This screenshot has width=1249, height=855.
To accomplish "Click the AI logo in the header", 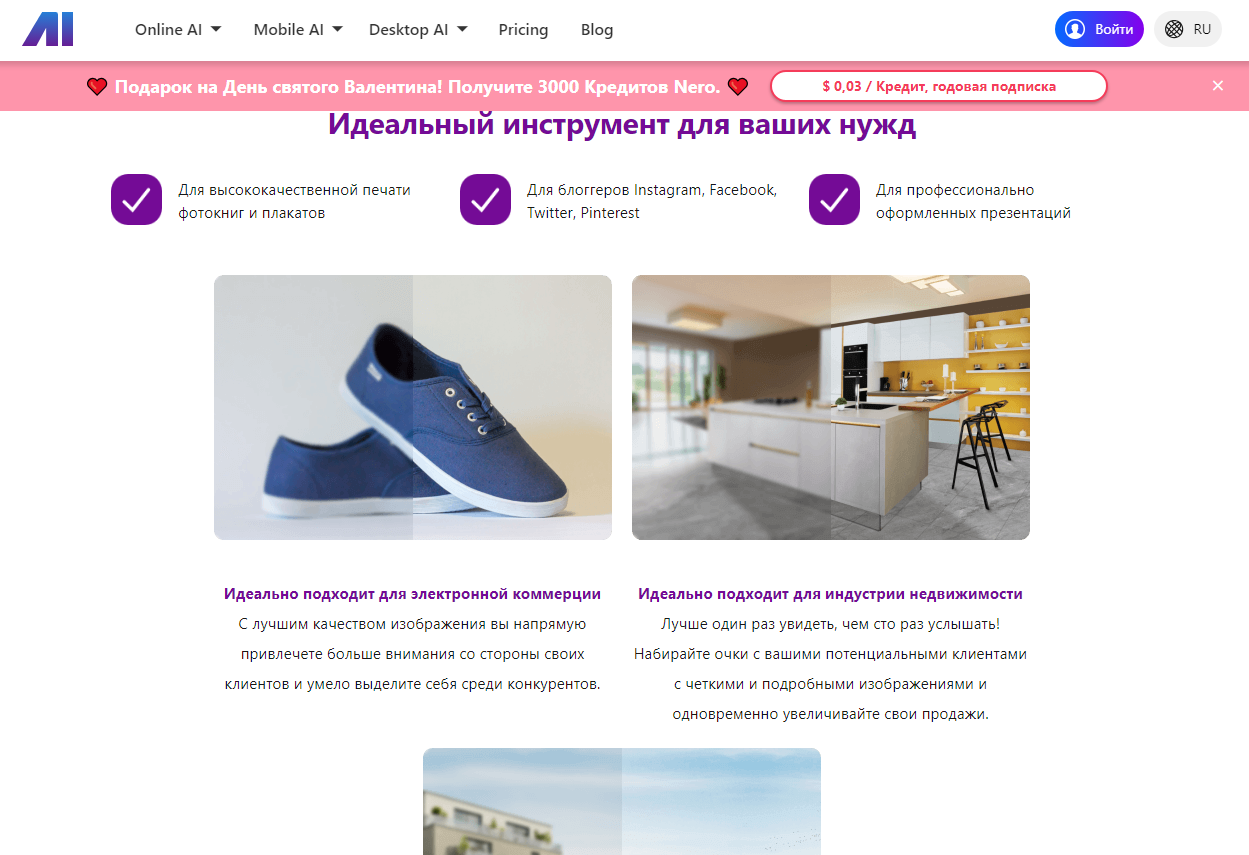I will pos(48,29).
